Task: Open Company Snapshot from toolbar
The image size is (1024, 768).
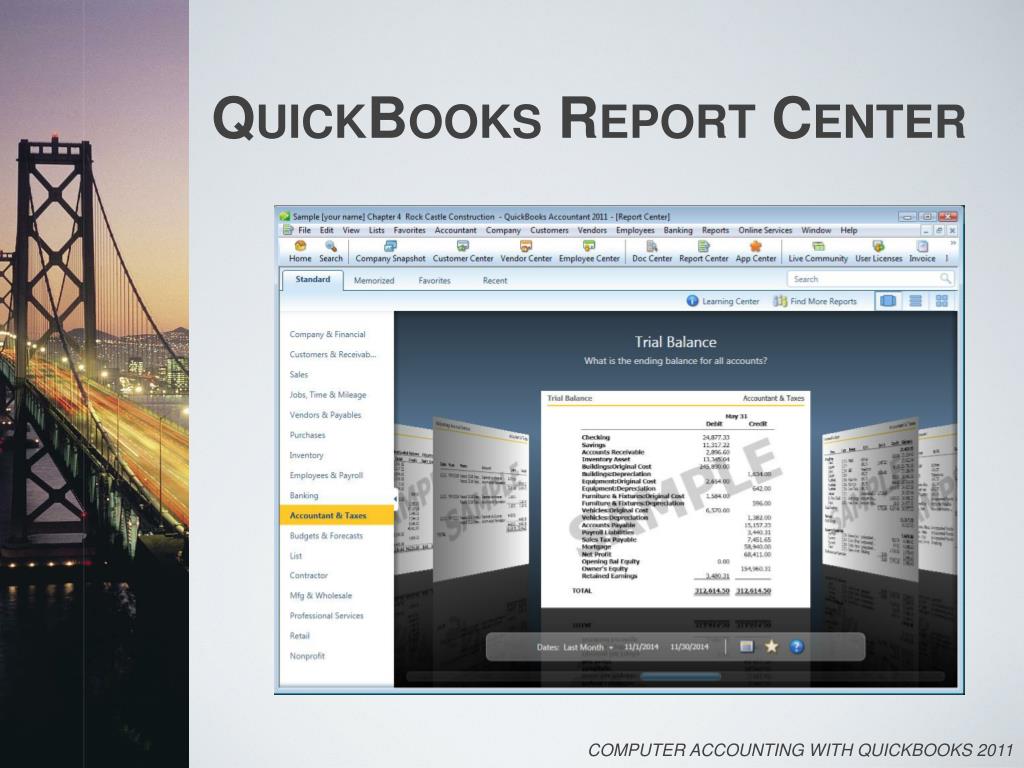Action: 390,251
